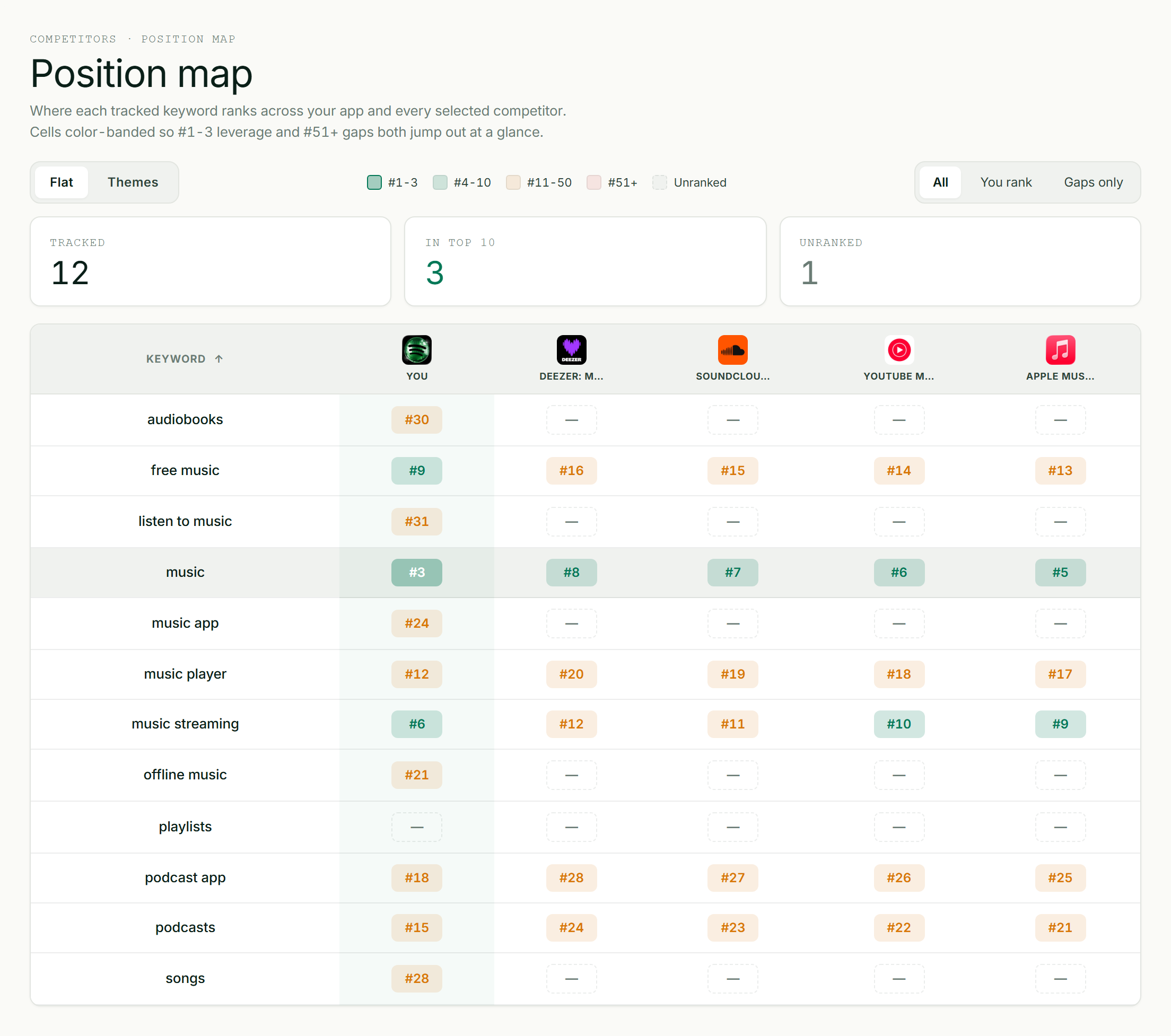The width and height of the screenshot is (1171, 1036).
Task: Open the Tracked 12 summary card
Action: [x=210, y=261]
